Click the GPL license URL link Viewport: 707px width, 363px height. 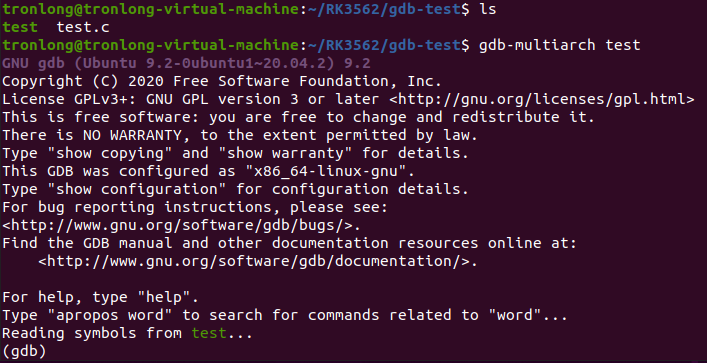(542, 99)
